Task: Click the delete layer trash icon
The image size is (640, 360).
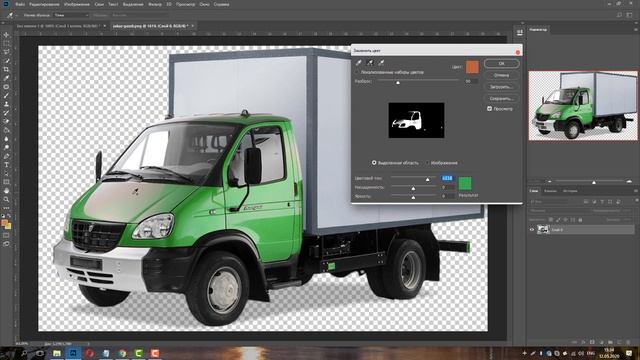Action: 628,342
